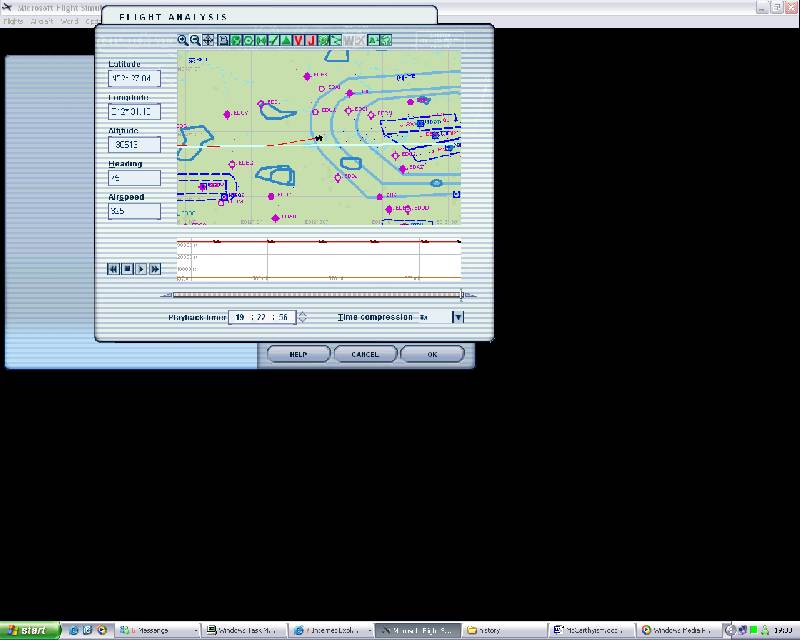Image resolution: width=800 pixels, height=640 pixels.
Task: Stop the flight playback
Action: tap(128, 269)
